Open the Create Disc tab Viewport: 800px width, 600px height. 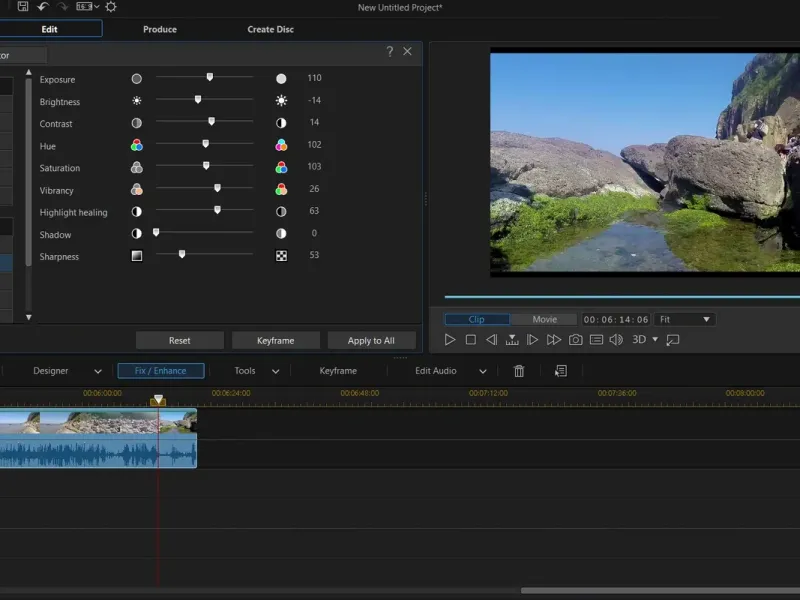[270, 29]
